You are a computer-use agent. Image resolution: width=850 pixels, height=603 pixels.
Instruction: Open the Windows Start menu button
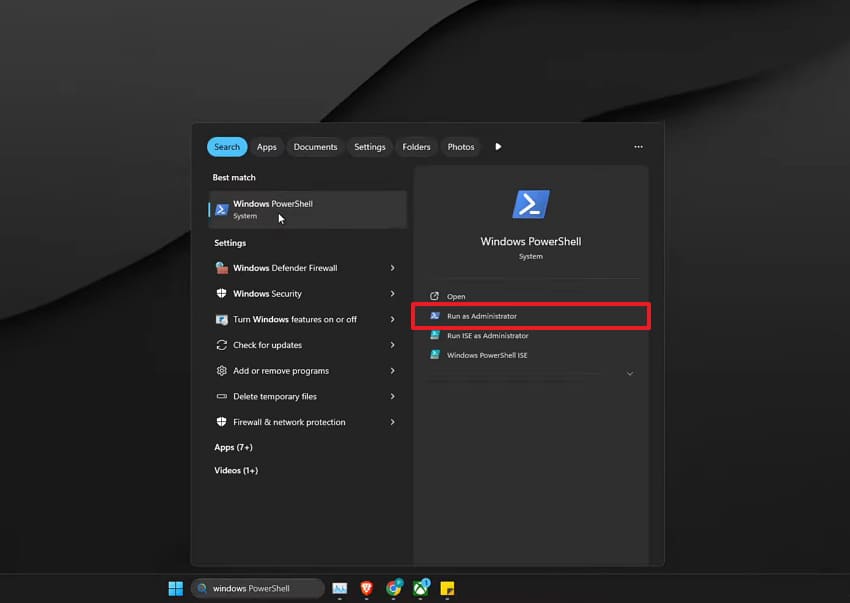[176, 588]
